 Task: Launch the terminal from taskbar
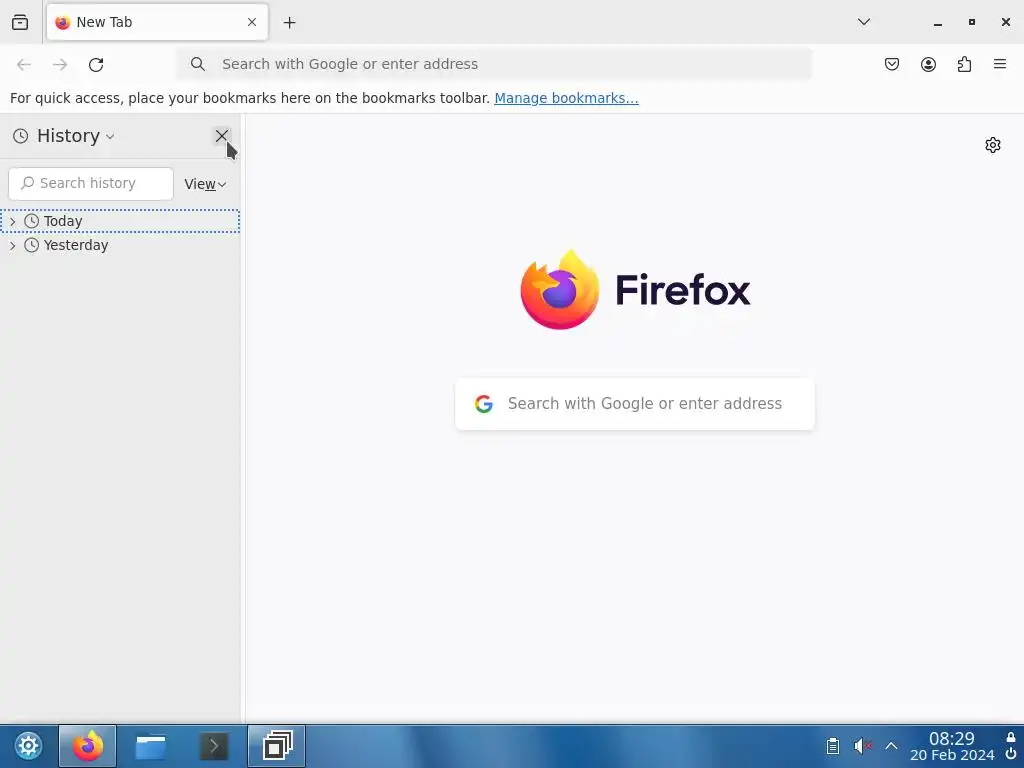click(214, 746)
